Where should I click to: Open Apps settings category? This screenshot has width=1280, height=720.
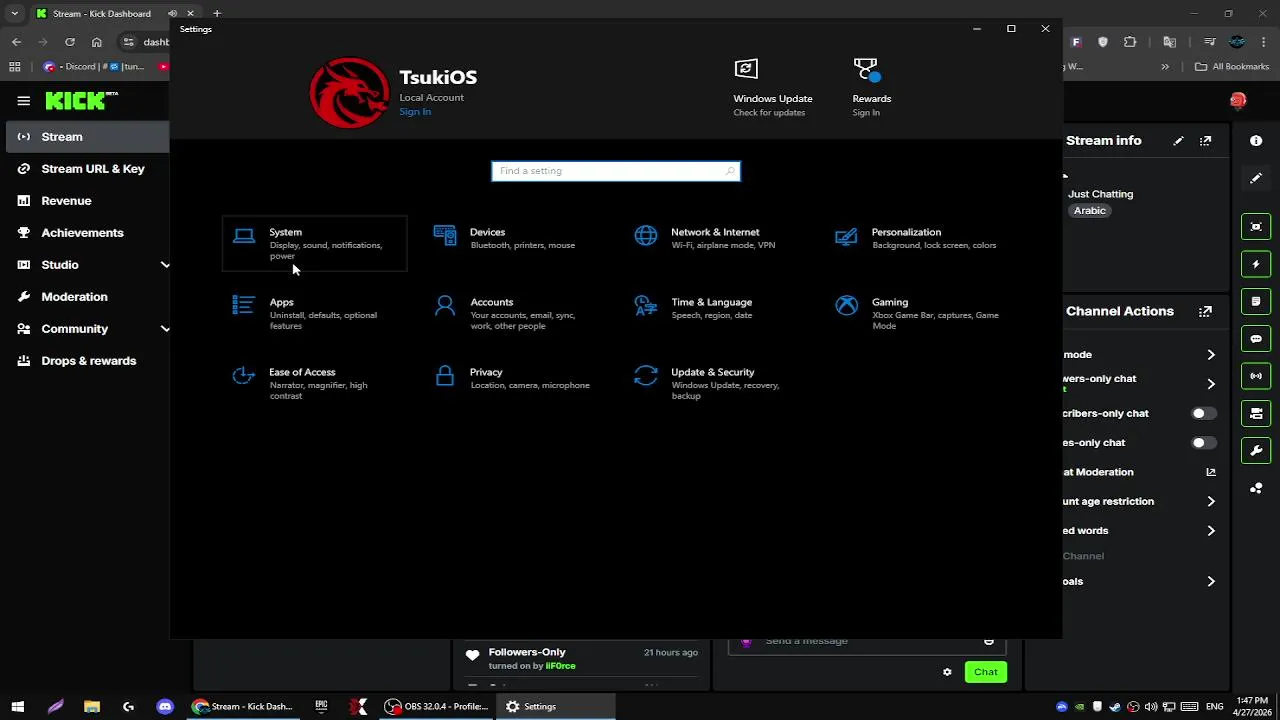[x=314, y=313]
